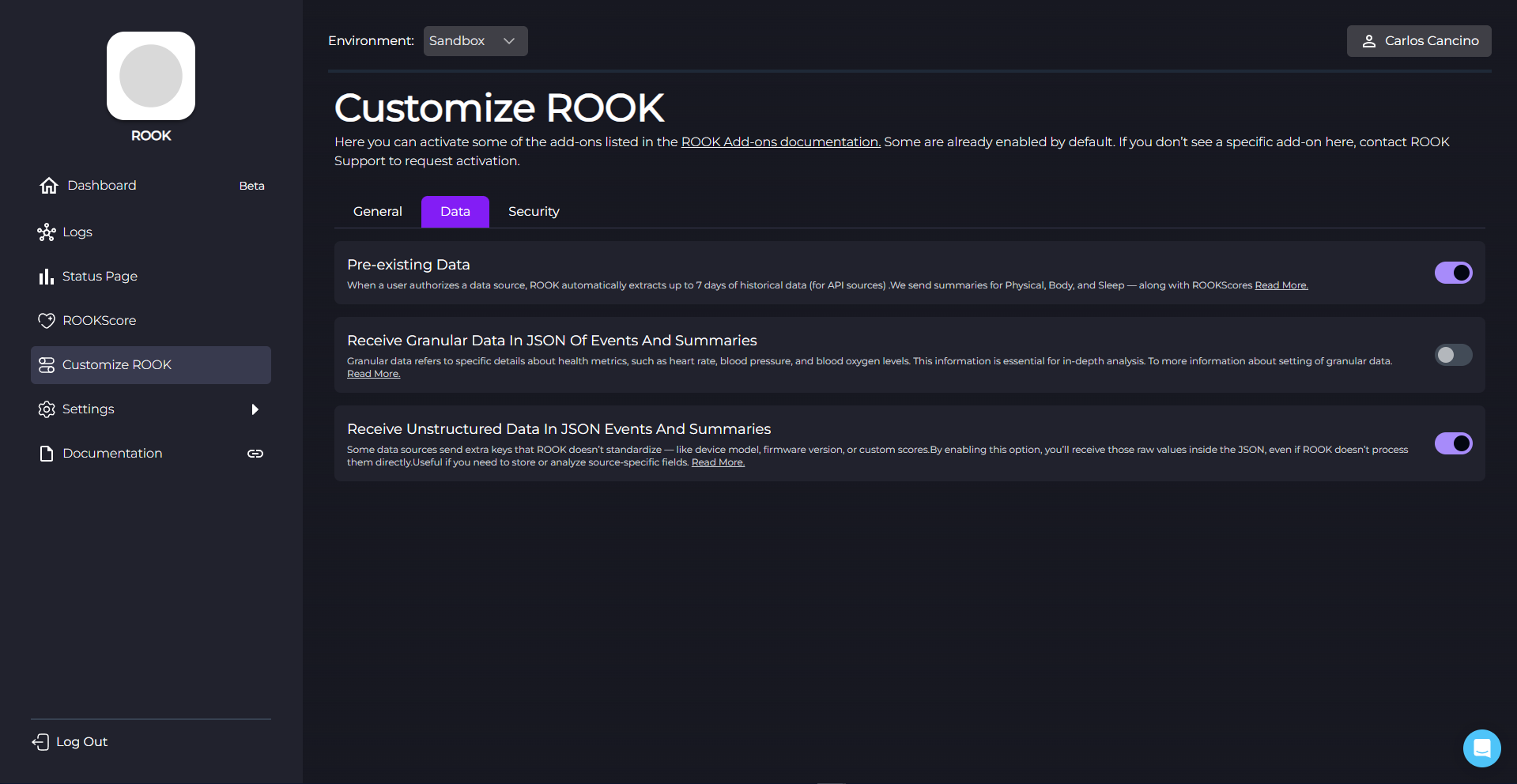
Task: Click the Dashboard home icon
Action: [x=49, y=186]
